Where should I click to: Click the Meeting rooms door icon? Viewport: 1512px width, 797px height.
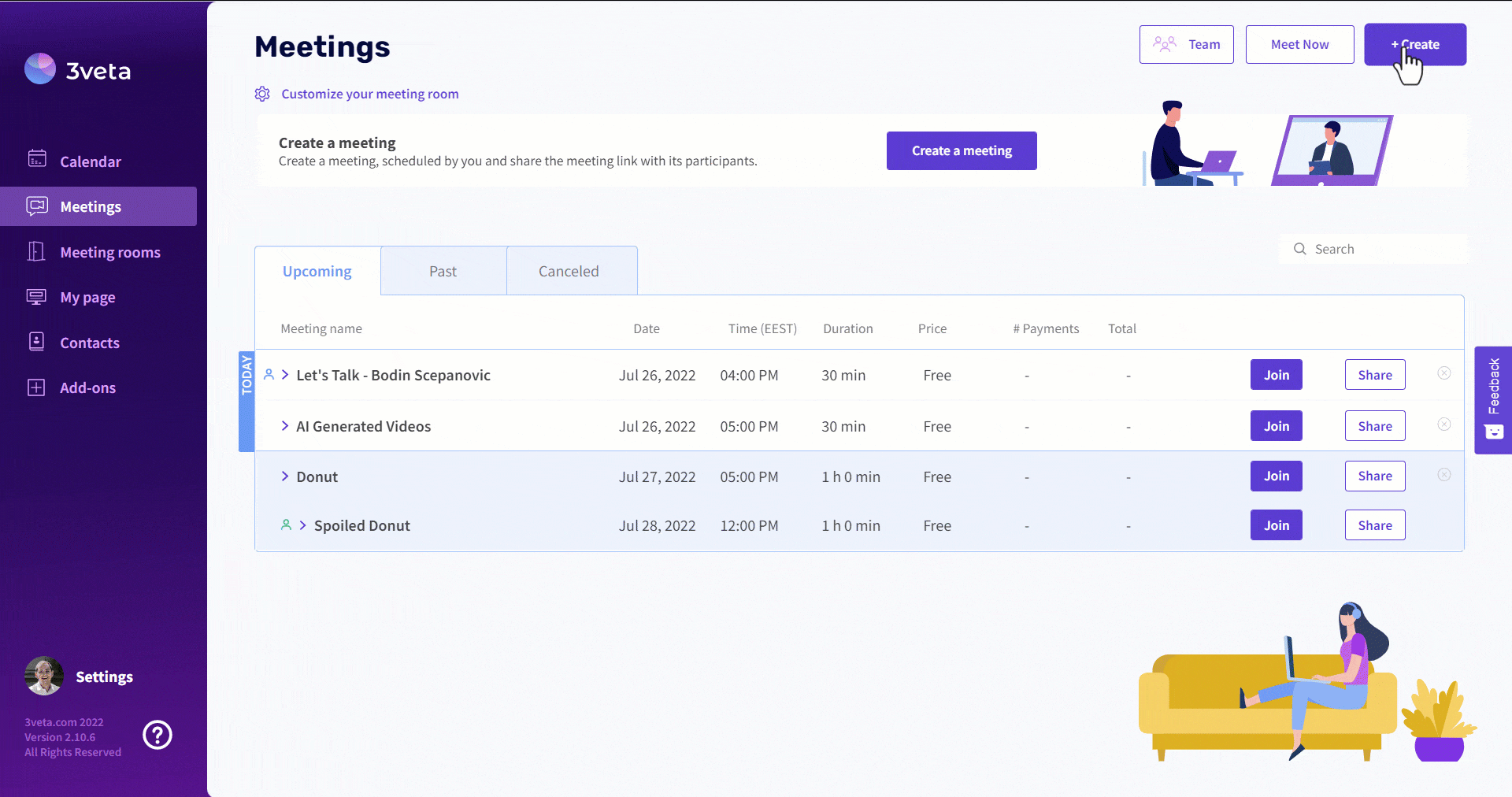pyautogui.click(x=36, y=251)
